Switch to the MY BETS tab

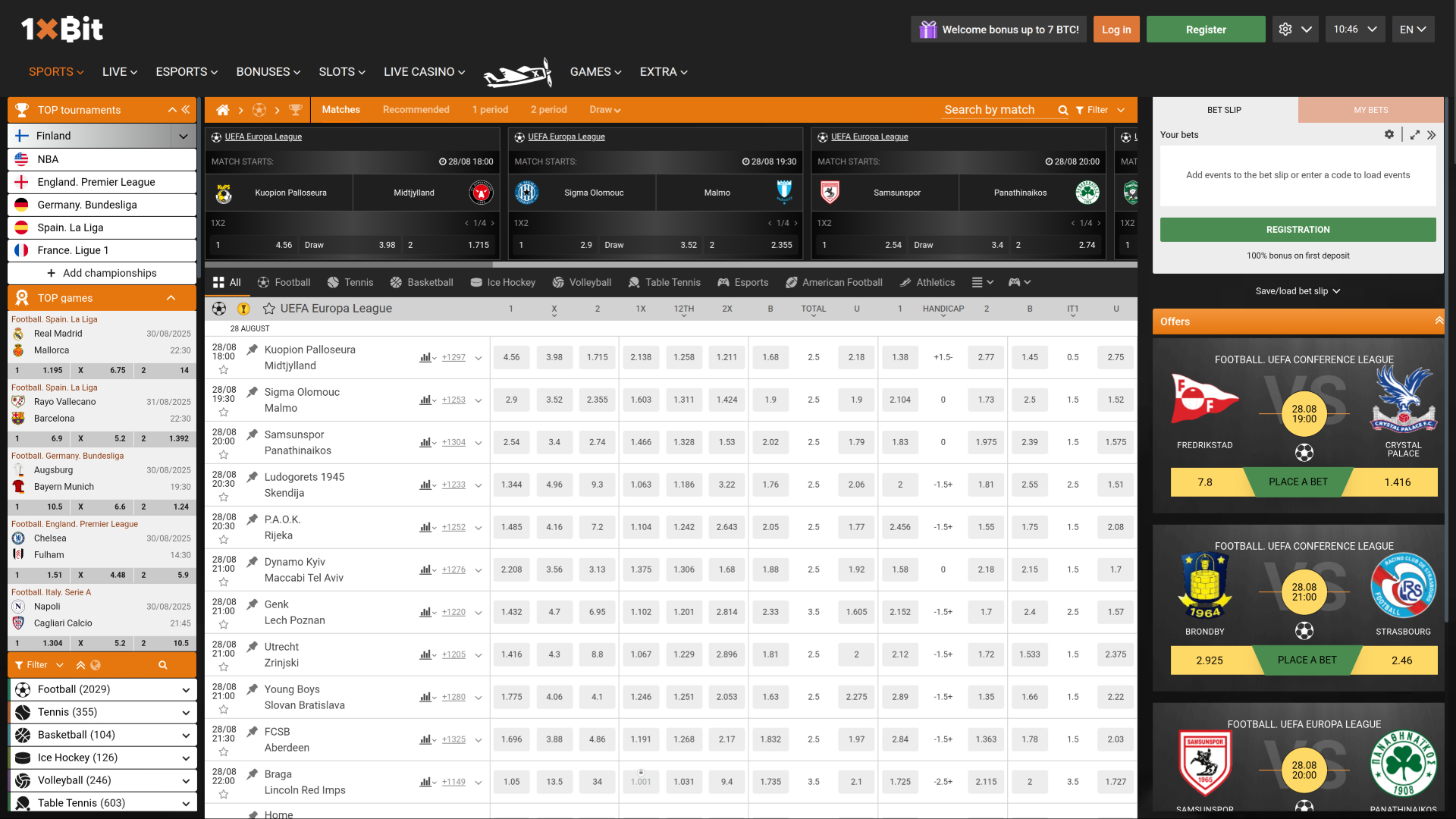click(x=1371, y=110)
